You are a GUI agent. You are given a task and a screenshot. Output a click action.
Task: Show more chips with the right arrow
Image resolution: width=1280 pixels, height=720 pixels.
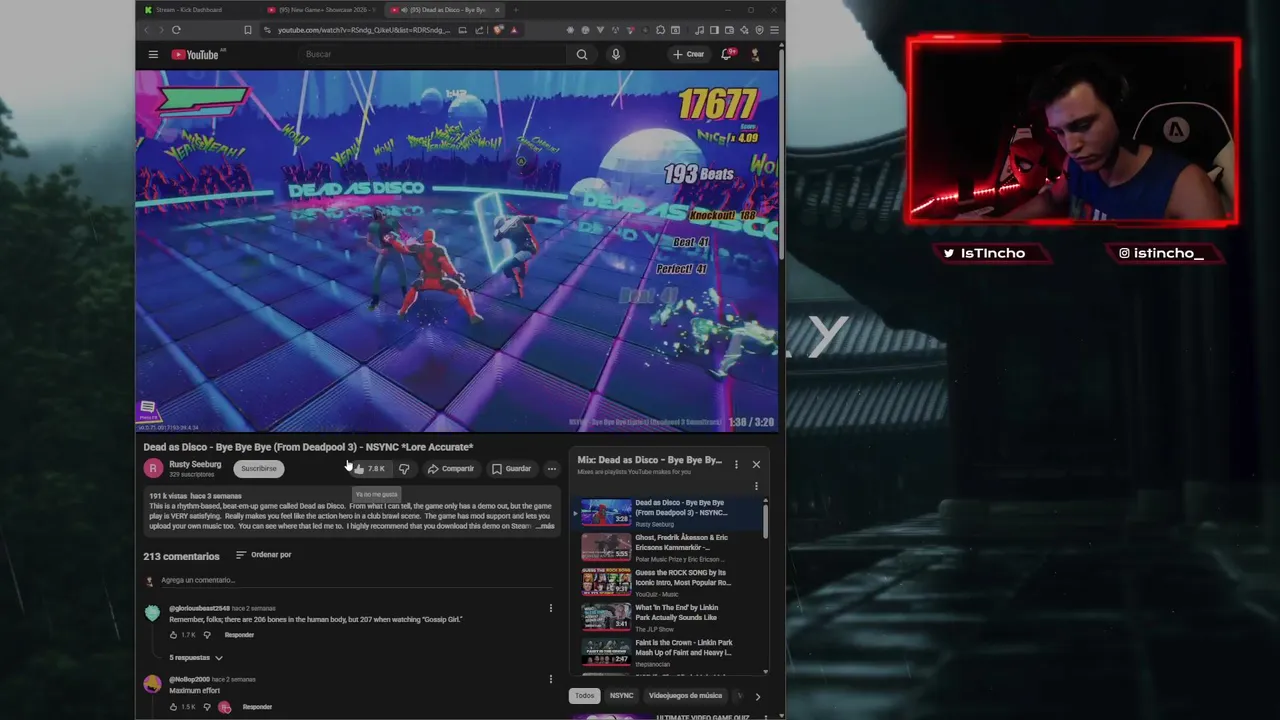[757, 696]
